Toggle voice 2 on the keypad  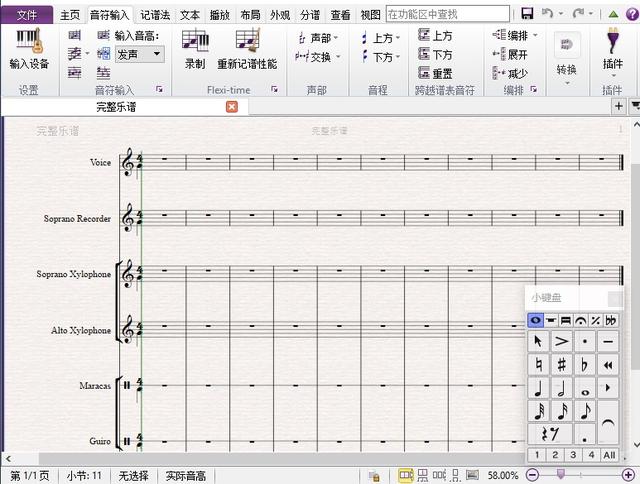555,455
